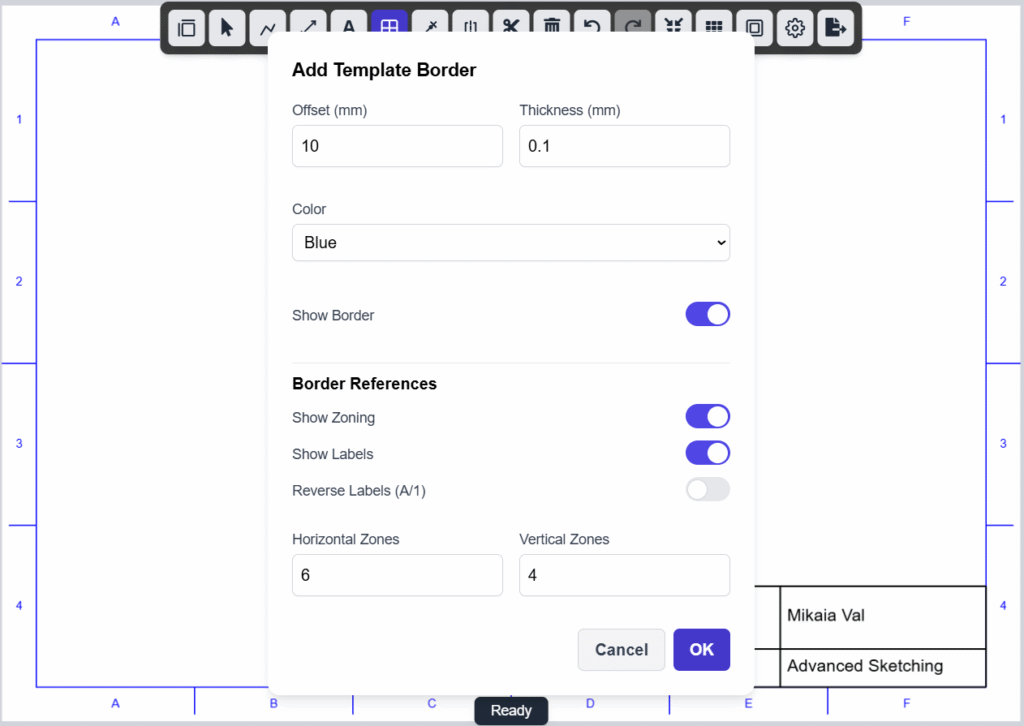The image size is (1024, 726).
Task: Undo the last action
Action: (592, 28)
